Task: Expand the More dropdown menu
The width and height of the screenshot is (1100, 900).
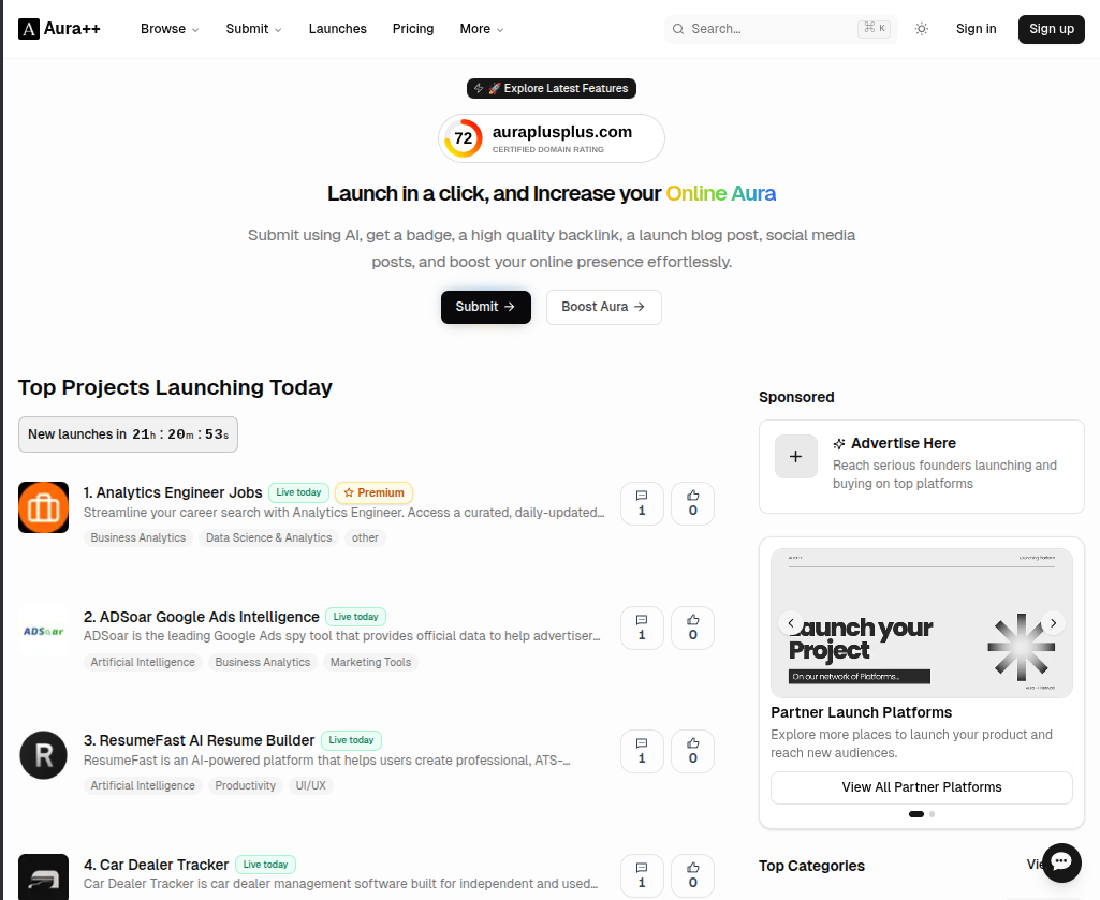Action: coord(481,29)
